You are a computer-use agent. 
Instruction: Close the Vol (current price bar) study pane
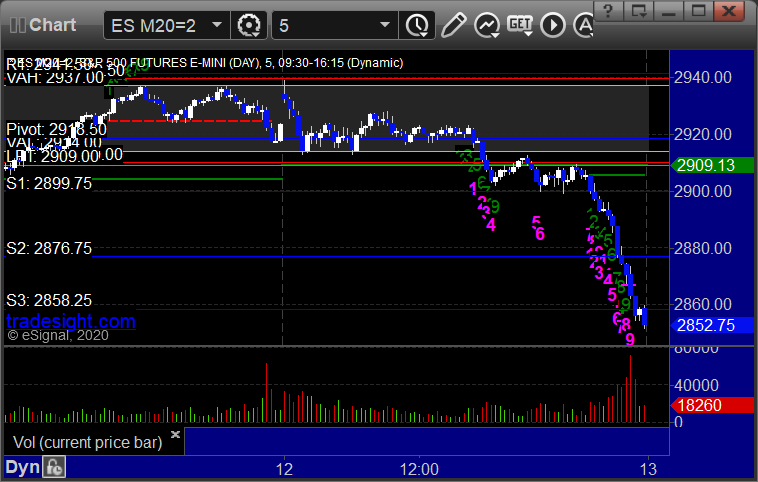tap(175, 434)
